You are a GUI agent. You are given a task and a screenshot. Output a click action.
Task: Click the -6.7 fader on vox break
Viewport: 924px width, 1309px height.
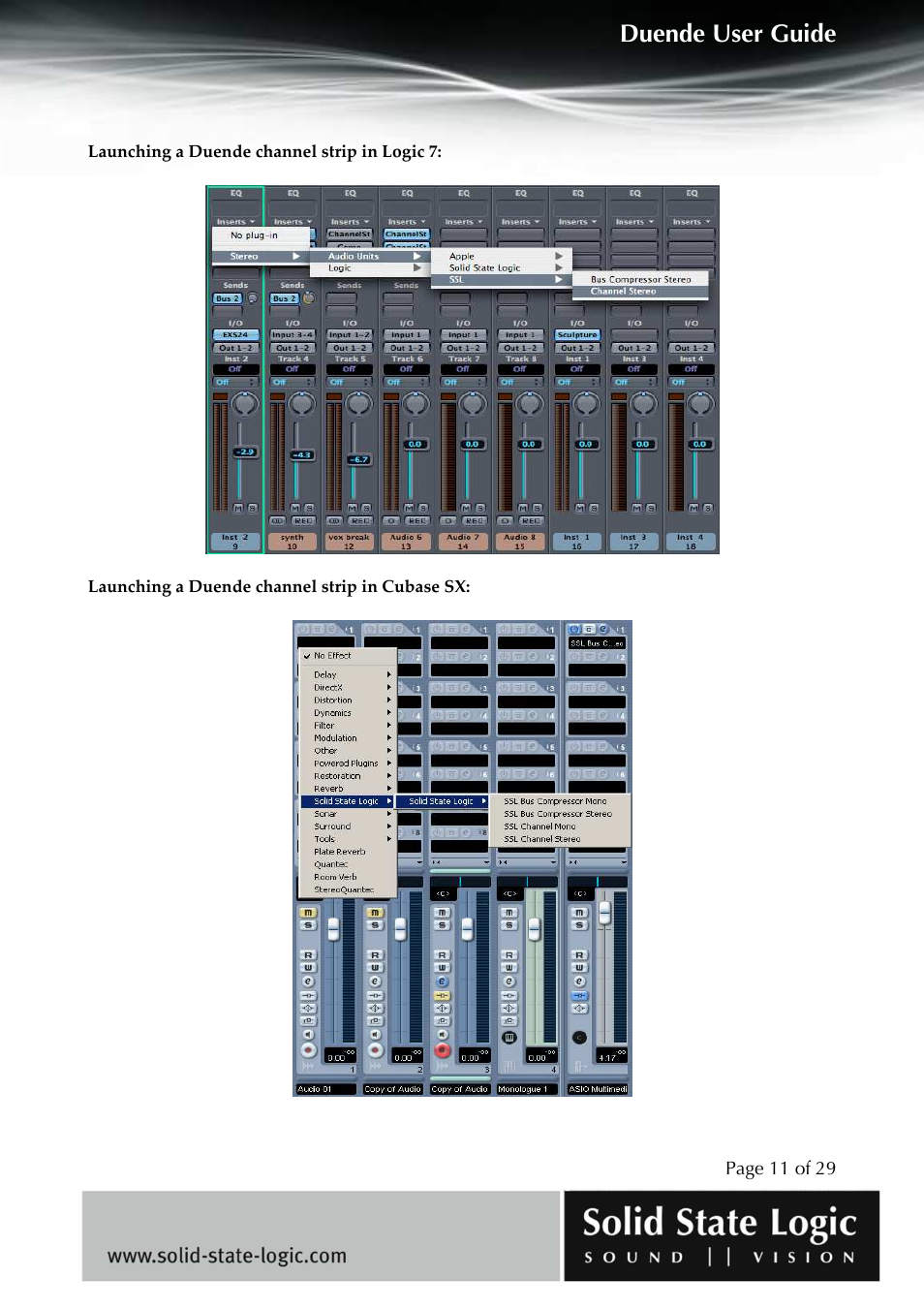point(359,460)
